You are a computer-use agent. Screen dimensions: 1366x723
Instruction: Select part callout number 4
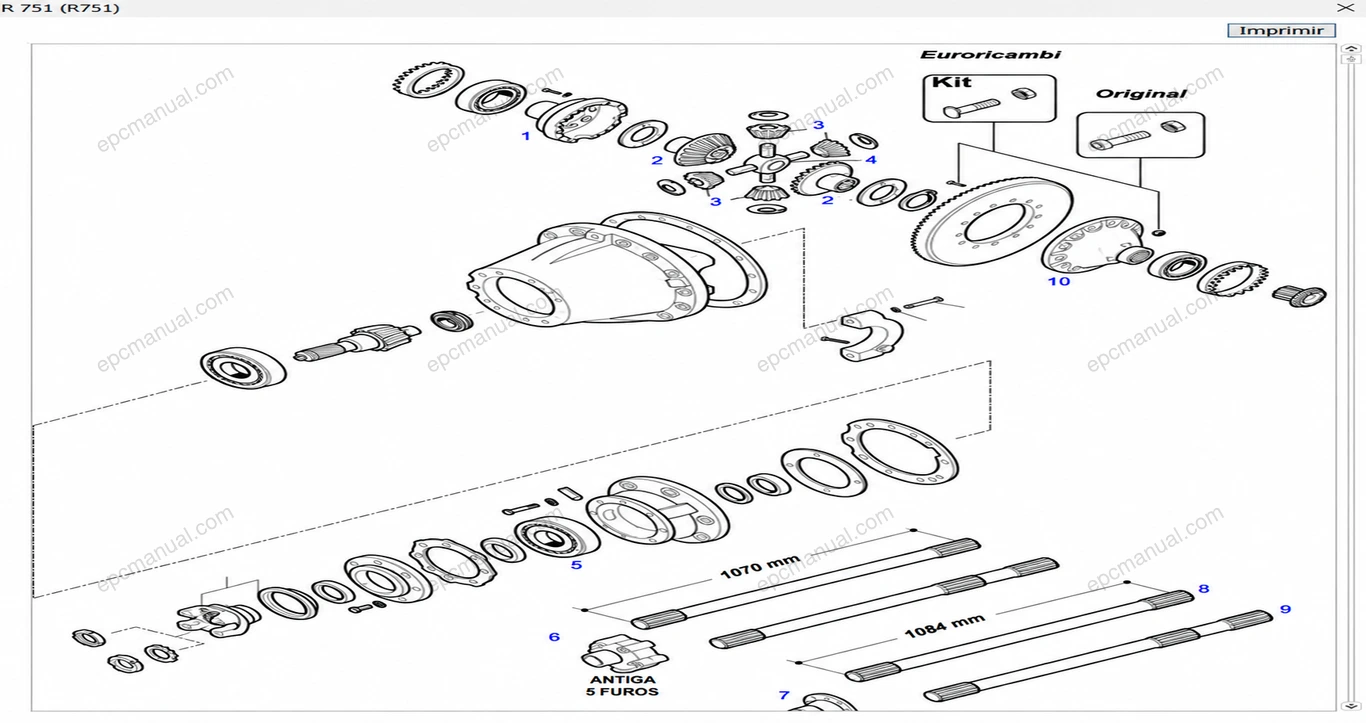tap(870, 159)
